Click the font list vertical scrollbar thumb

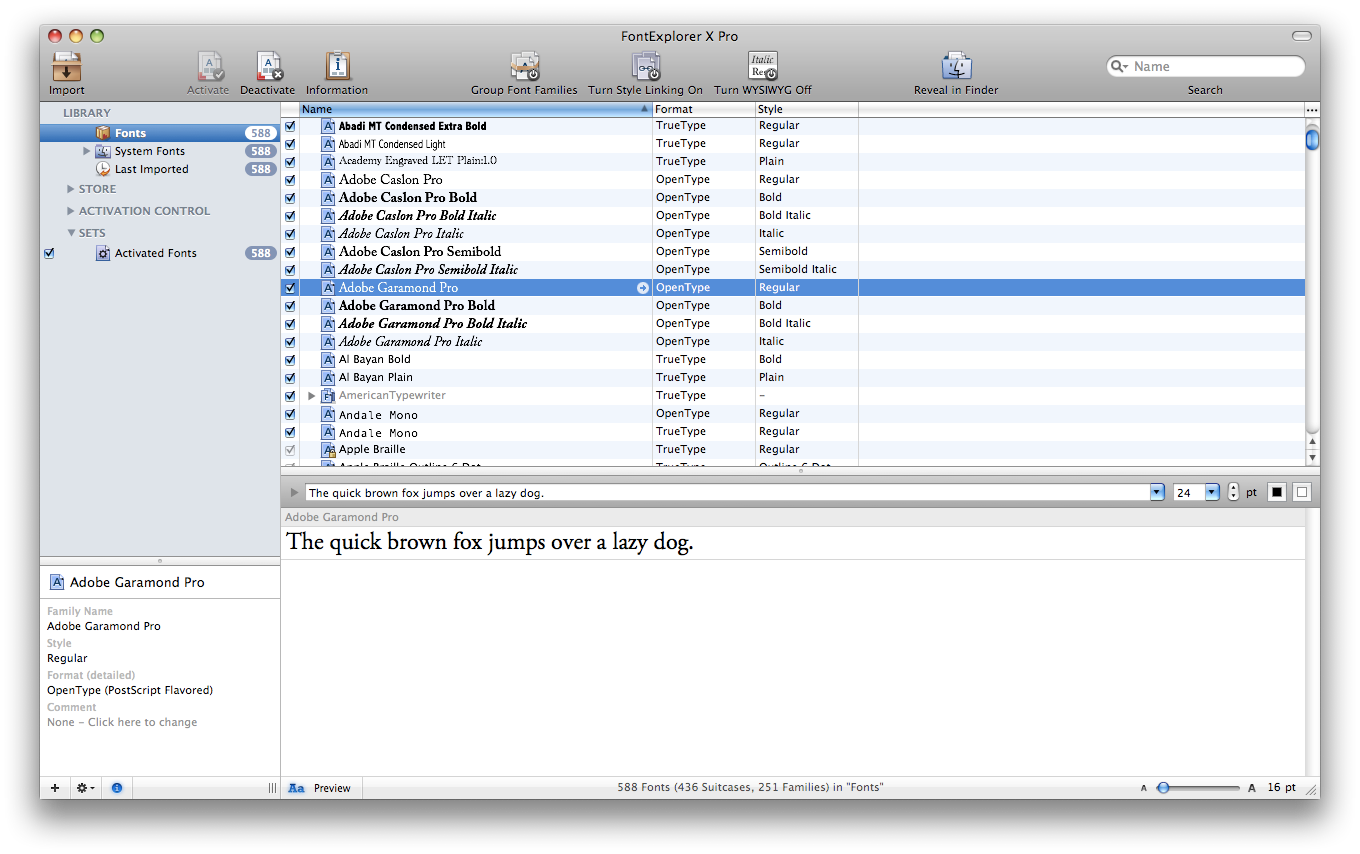pyautogui.click(x=1312, y=137)
